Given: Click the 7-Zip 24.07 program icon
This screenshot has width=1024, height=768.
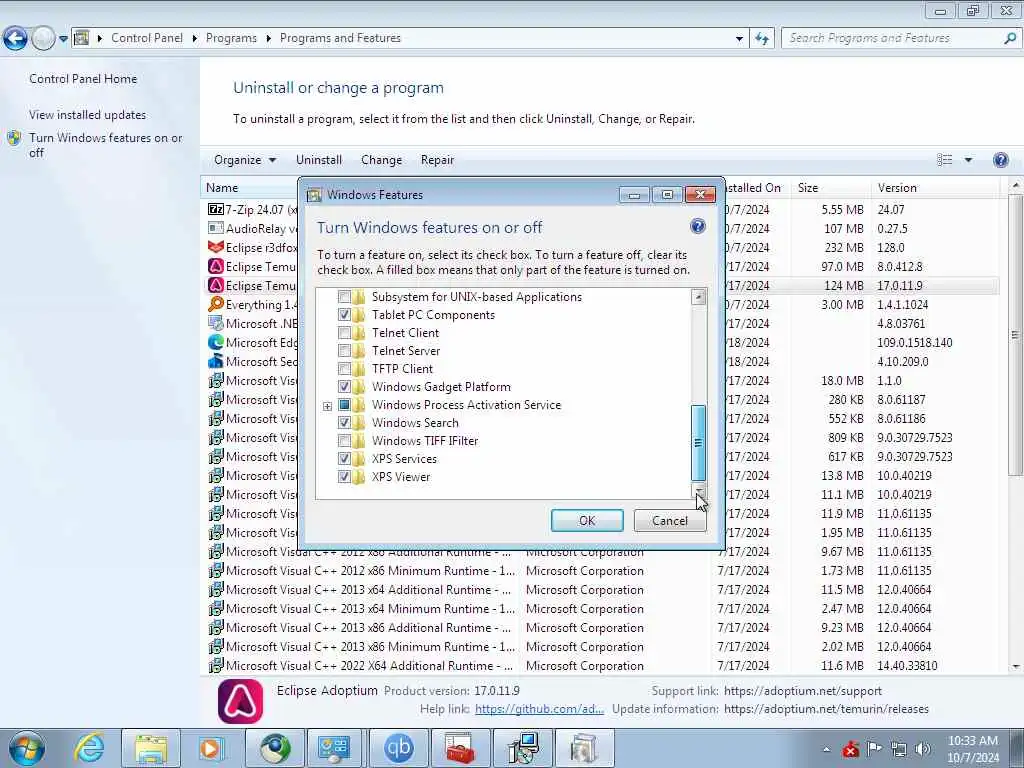Looking at the screenshot, I should (216, 210).
